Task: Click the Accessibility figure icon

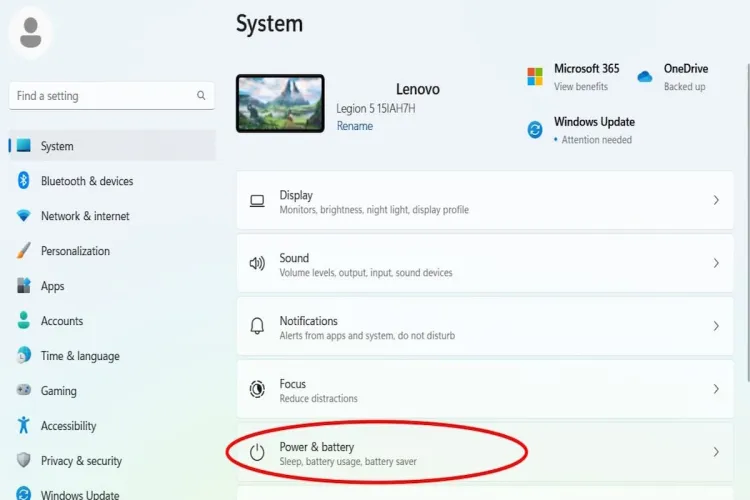Action: 24,426
